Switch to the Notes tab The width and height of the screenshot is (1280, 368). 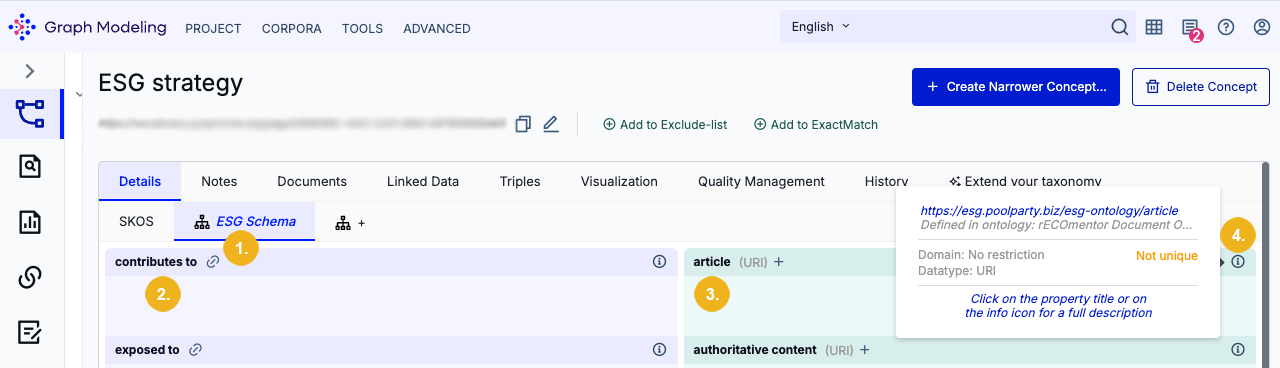tap(219, 181)
